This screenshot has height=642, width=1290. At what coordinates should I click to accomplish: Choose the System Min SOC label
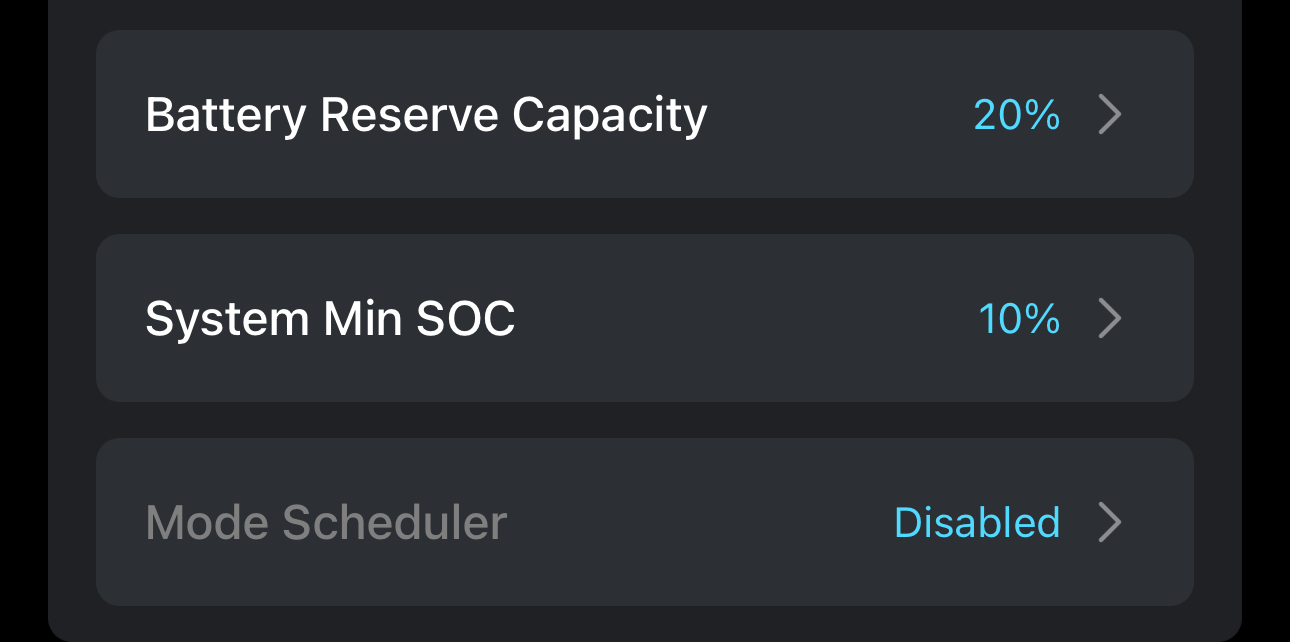click(330, 319)
